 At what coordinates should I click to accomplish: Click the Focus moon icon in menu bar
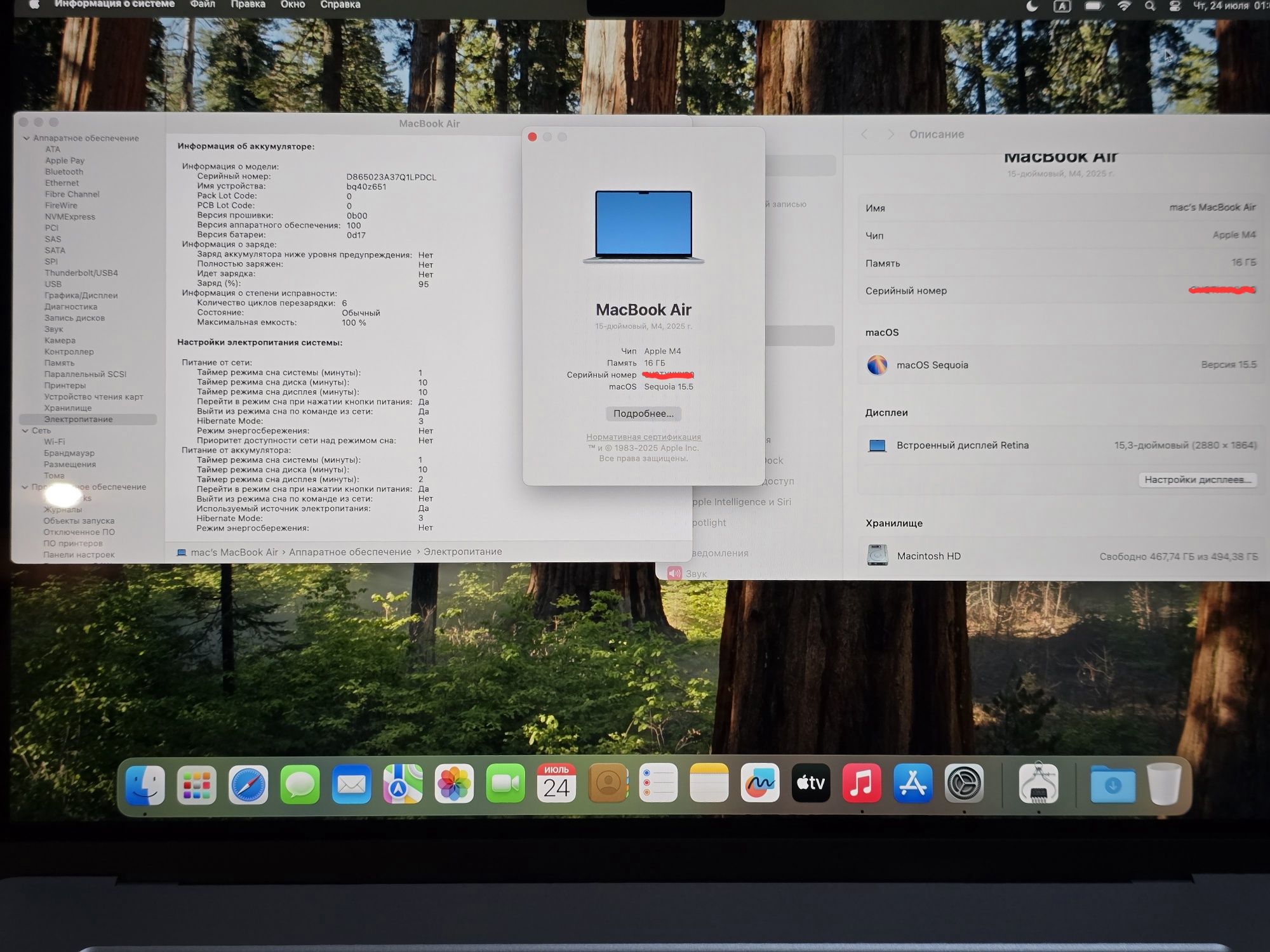pyautogui.click(x=1033, y=6)
